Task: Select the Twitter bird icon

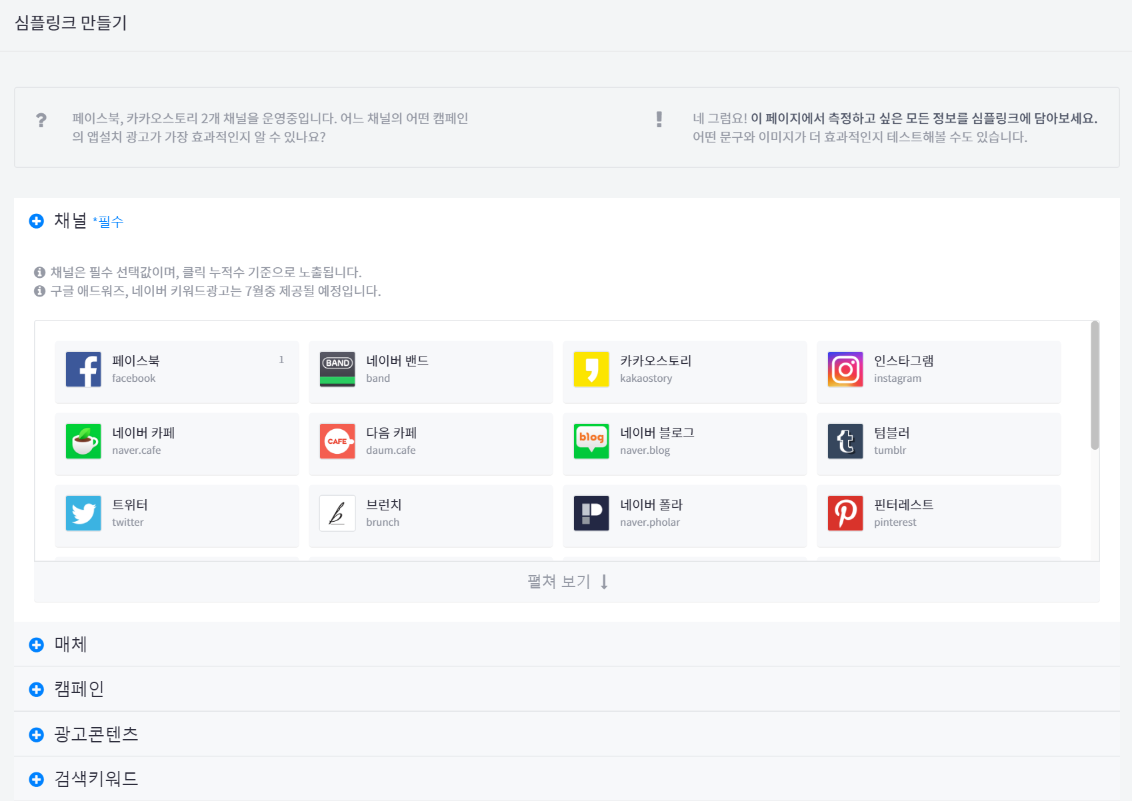Action: 83,514
